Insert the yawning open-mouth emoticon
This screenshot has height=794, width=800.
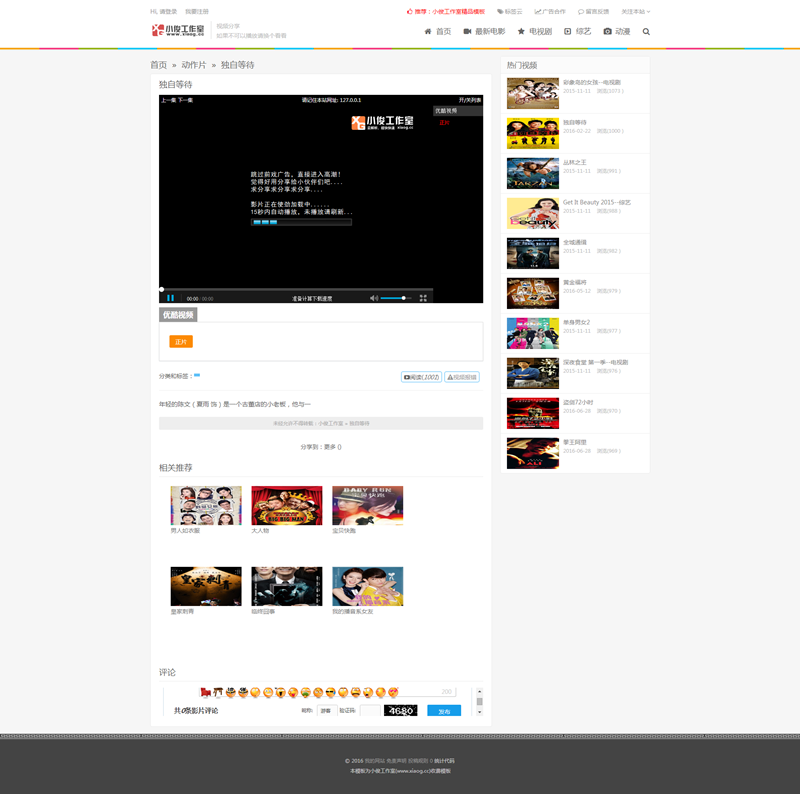coord(280,692)
